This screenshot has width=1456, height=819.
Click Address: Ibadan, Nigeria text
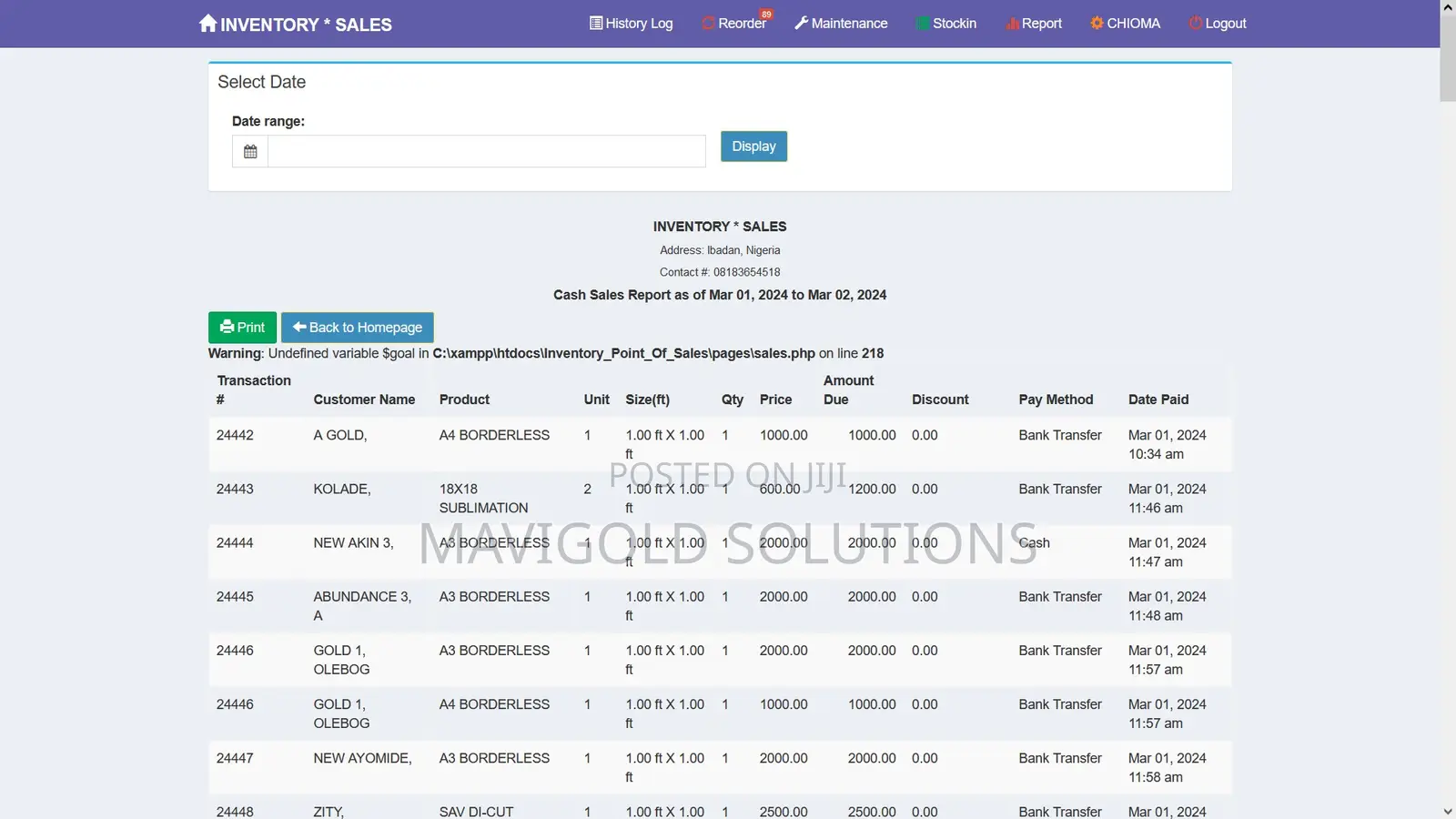click(x=720, y=250)
